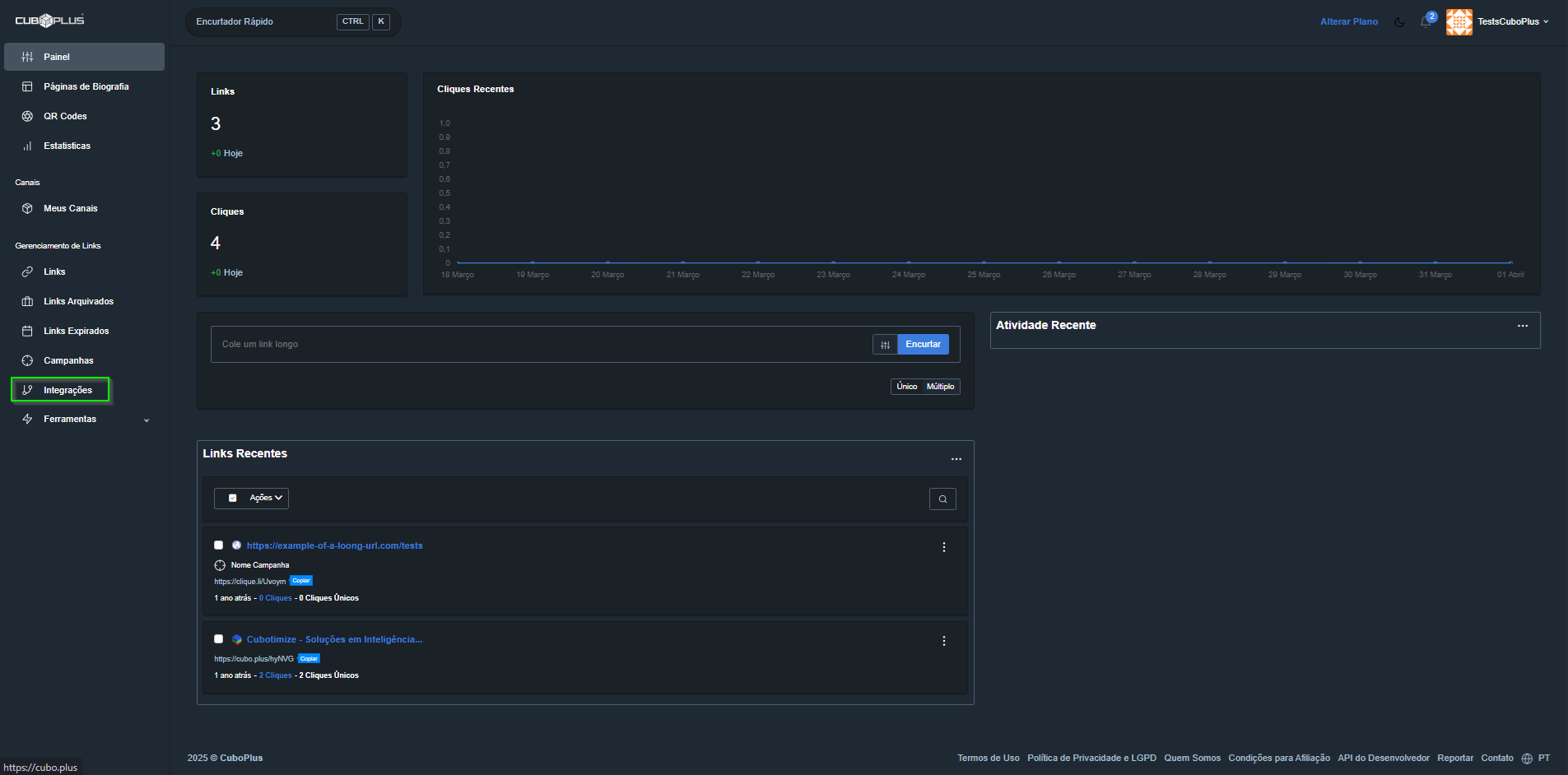Click the CuboPlus logo

point(49,21)
